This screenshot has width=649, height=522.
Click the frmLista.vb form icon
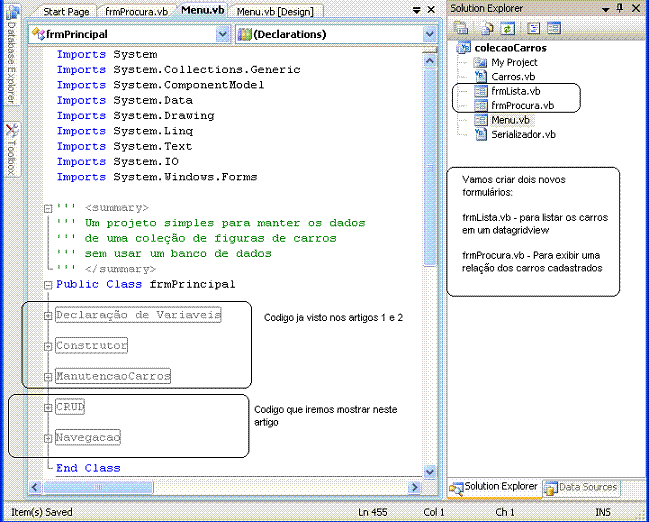pyautogui.click(x=480, y=91)
